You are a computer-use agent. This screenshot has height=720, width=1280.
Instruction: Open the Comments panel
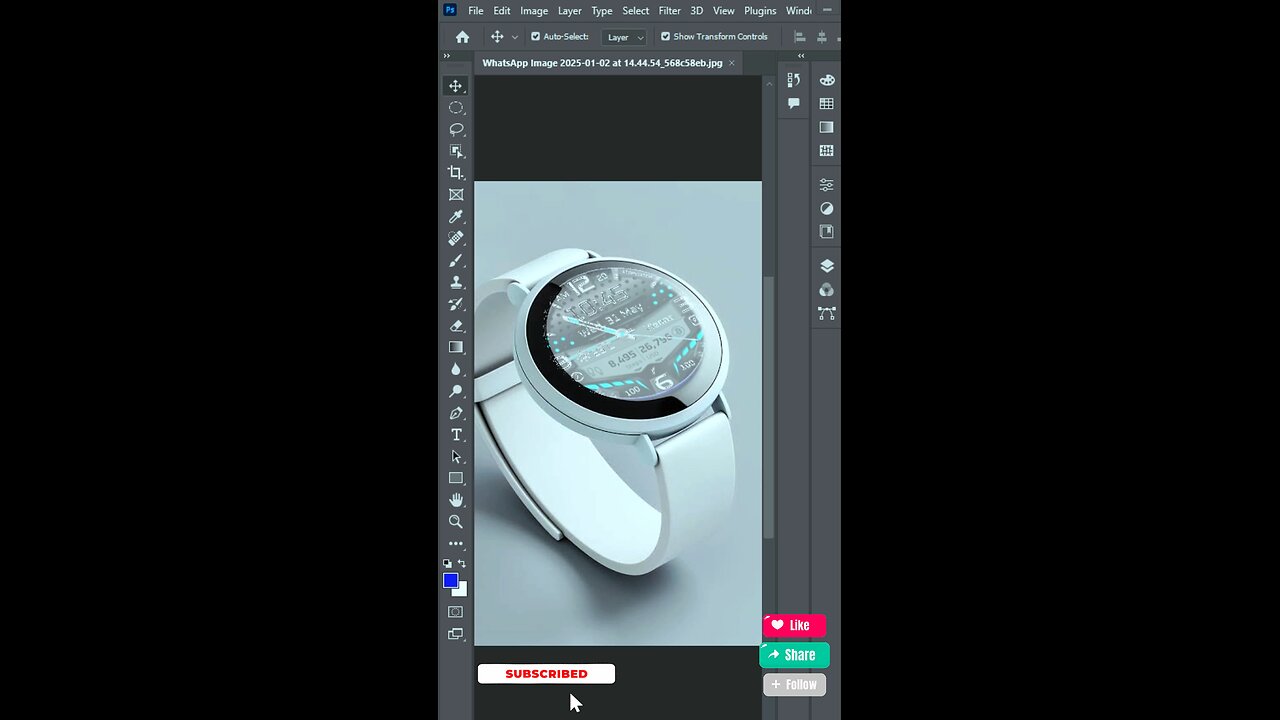coord(794,103)
